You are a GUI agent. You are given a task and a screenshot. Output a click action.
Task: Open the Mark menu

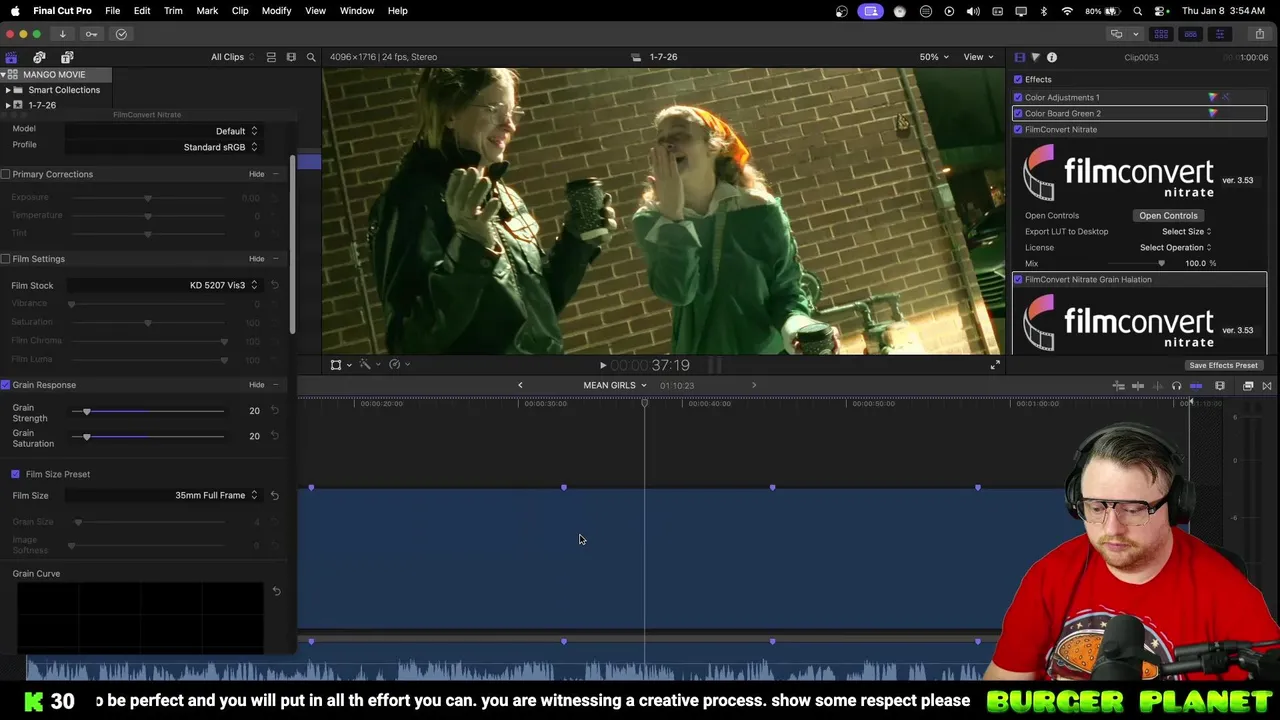tap(207, 11)
